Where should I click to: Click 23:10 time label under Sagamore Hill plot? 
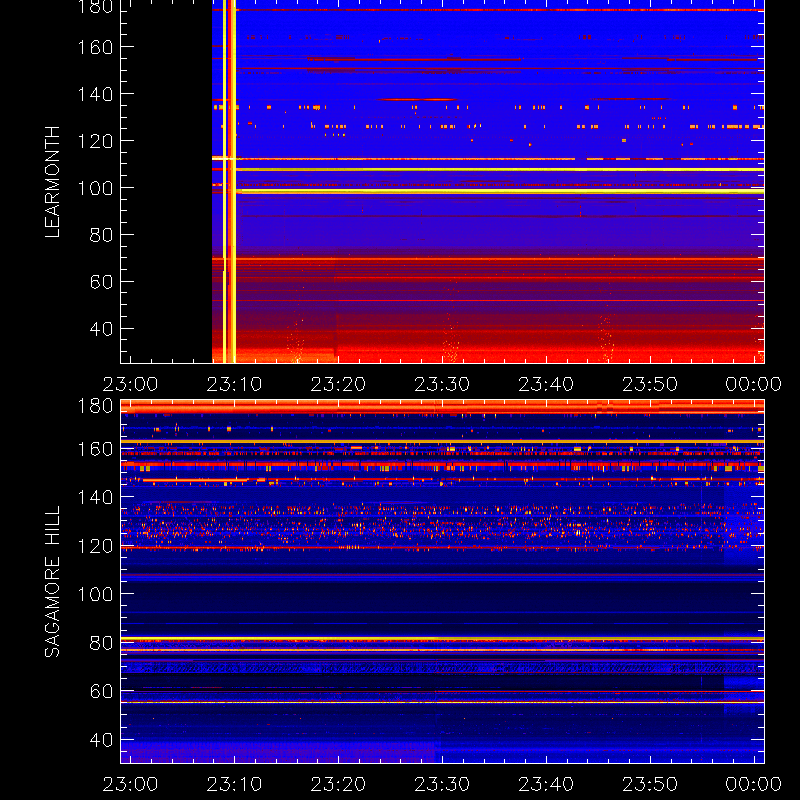click(234, 784)
